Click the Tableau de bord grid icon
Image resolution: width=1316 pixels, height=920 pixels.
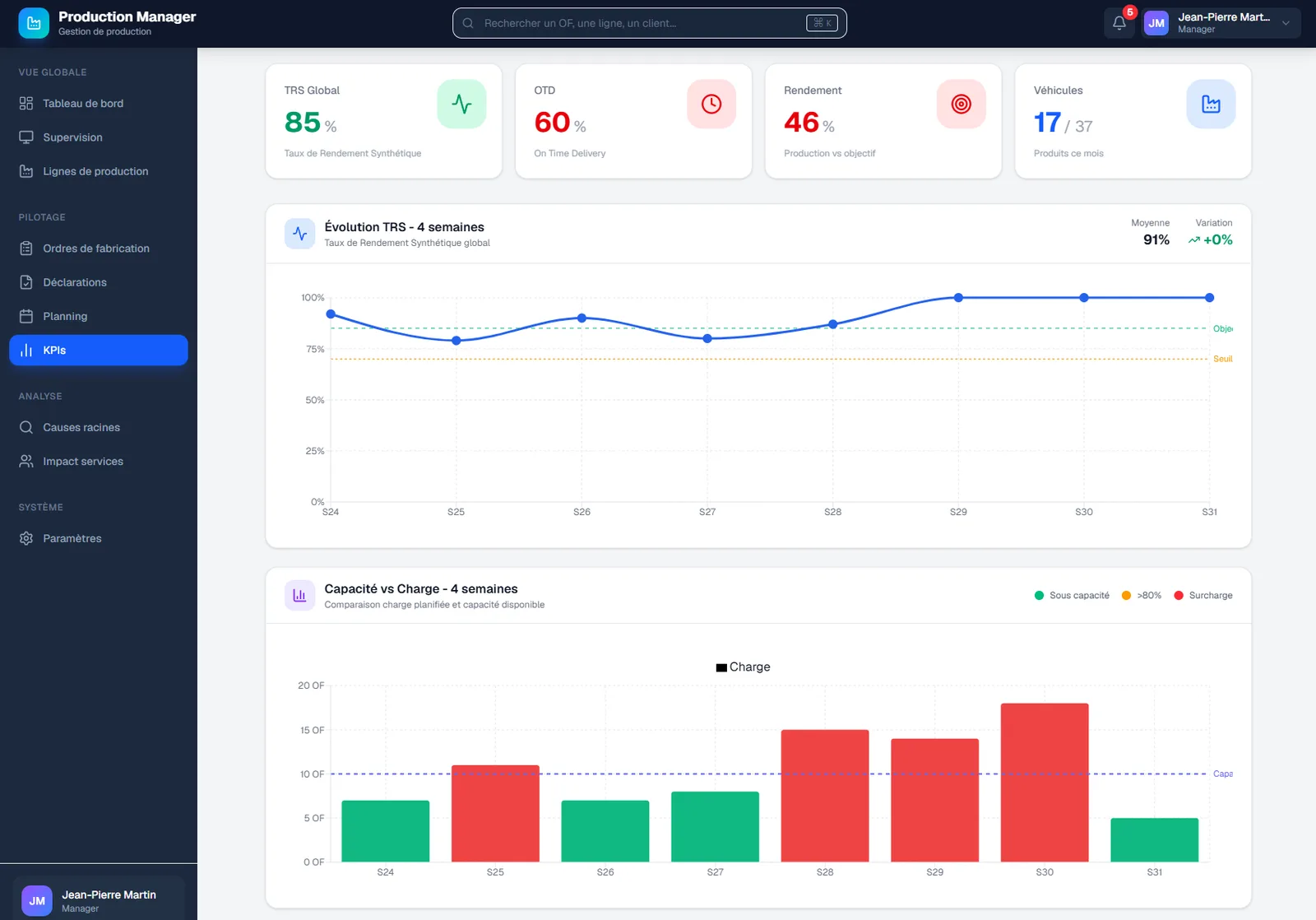point(26,104)
